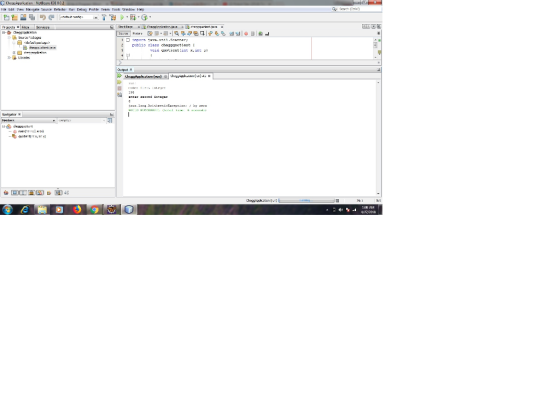Click the Save All toolbar icon
560x420 pixels.
[x=32, y=17]
